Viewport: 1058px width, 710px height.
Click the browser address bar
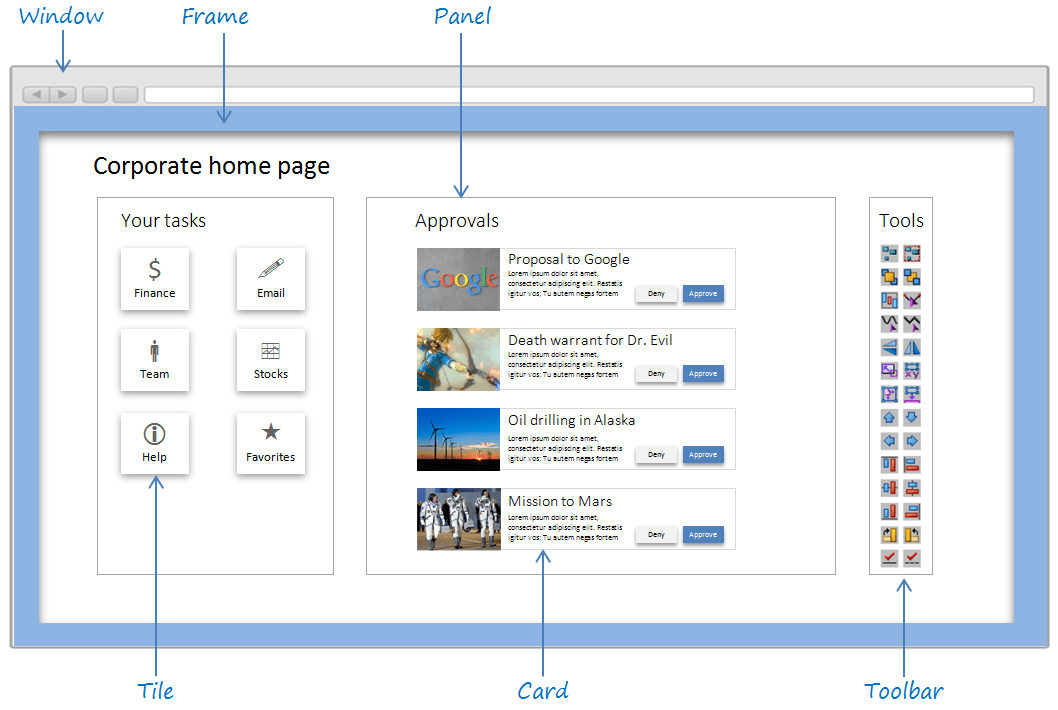click(590, 93)
